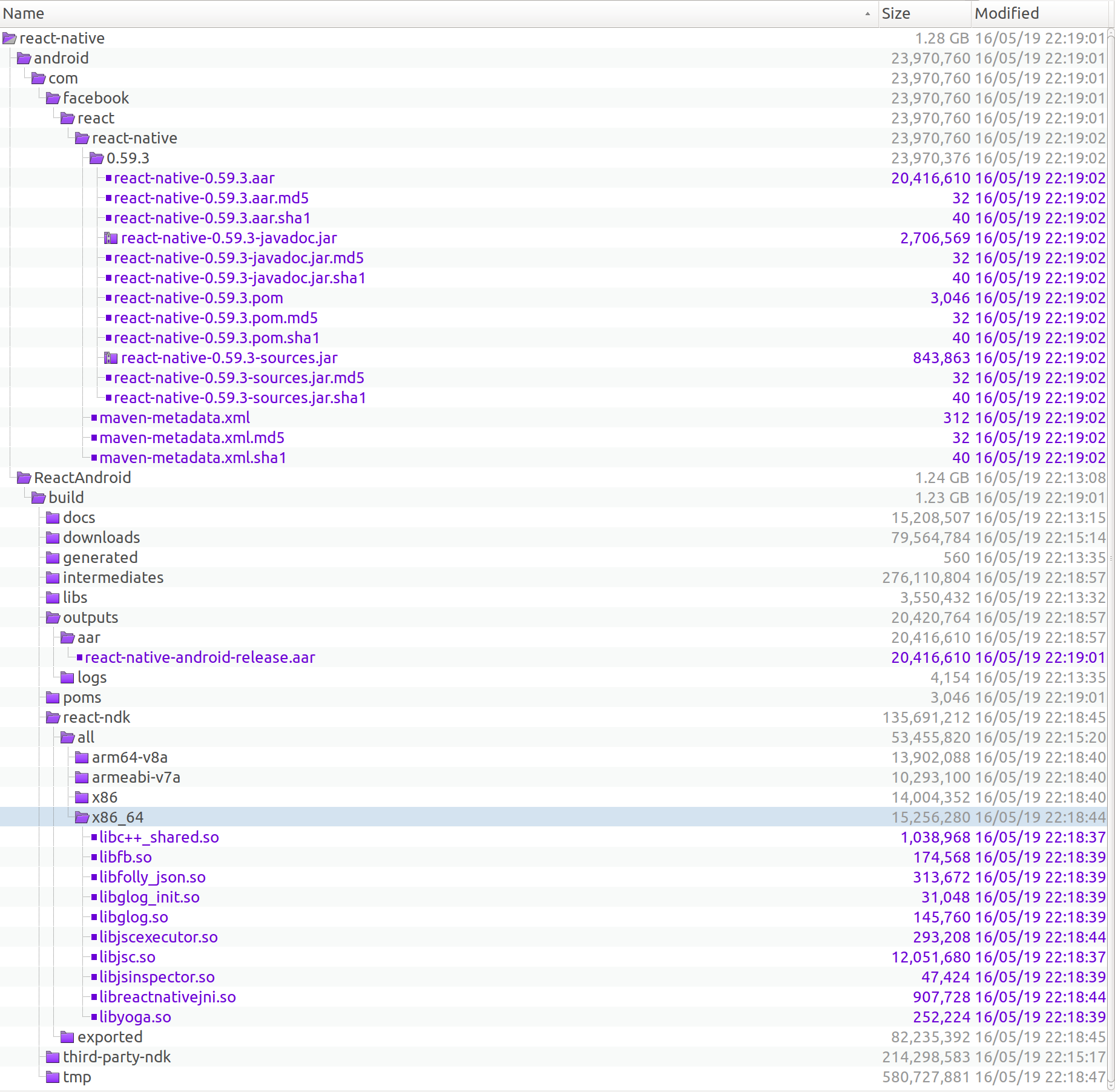Click the ReactAndroid folder icon
This screenshot has width=1115, height=1092.
pyautogui.click(x=24, y=478)
